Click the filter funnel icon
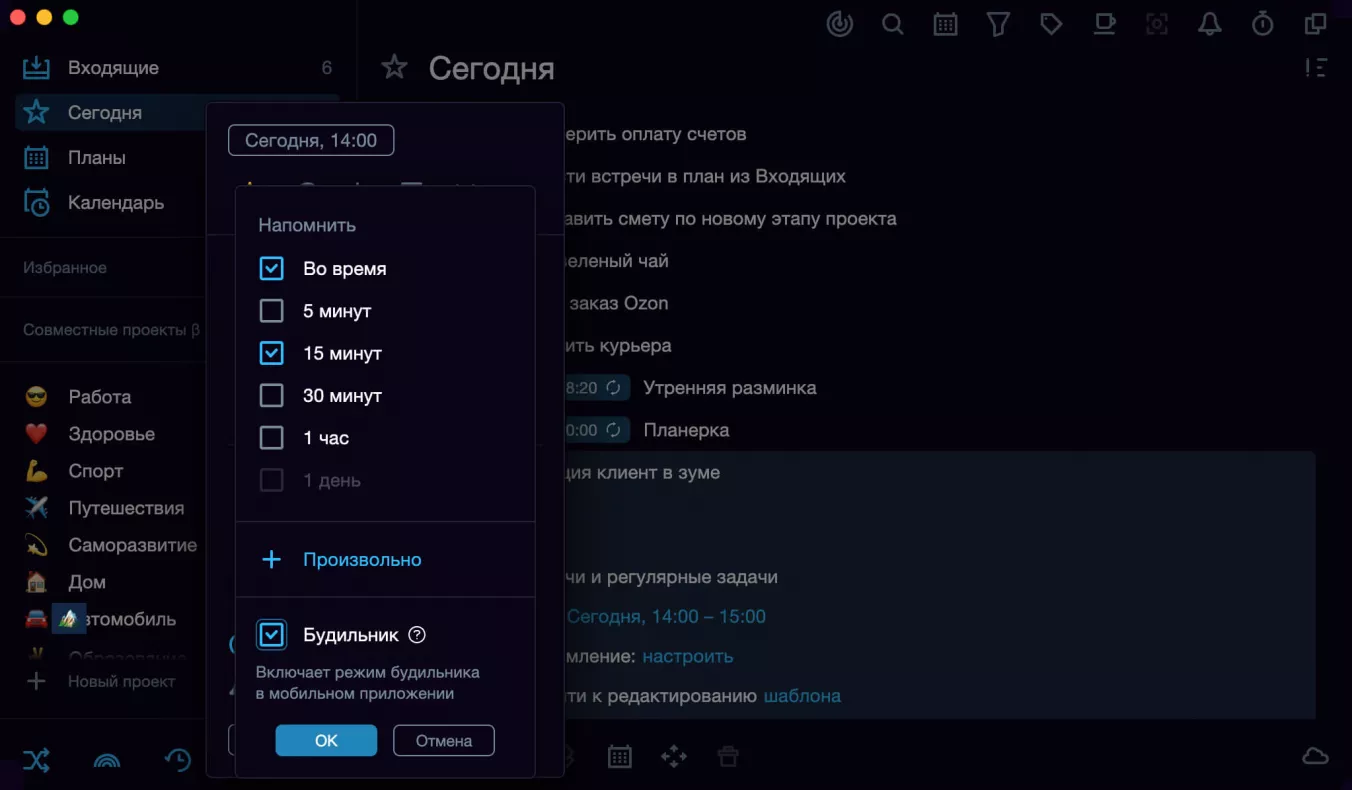 (998, 24)
